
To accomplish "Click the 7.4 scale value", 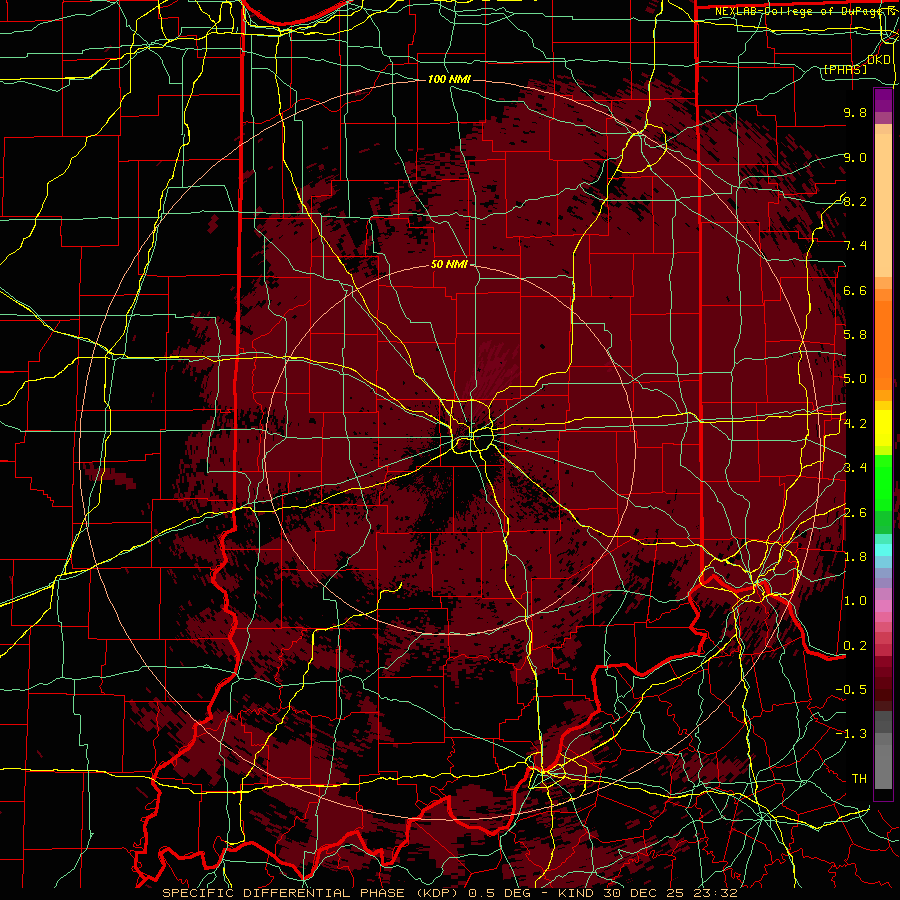I will click(855, 246).
